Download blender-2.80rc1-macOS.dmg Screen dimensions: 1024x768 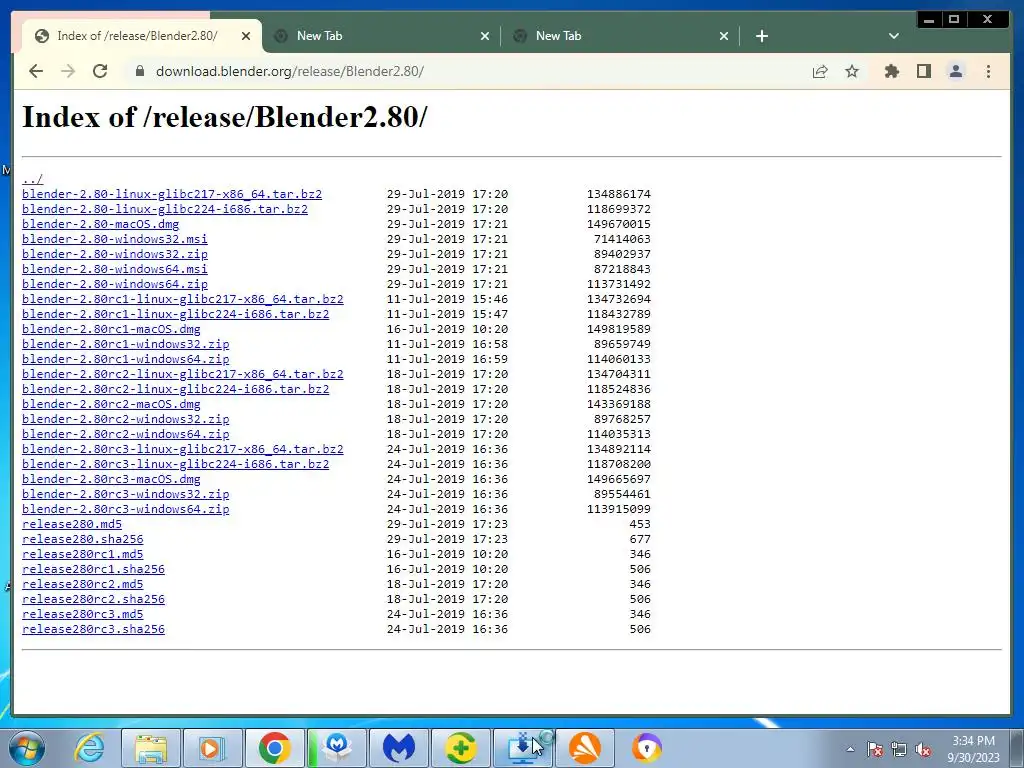point(111,329)
